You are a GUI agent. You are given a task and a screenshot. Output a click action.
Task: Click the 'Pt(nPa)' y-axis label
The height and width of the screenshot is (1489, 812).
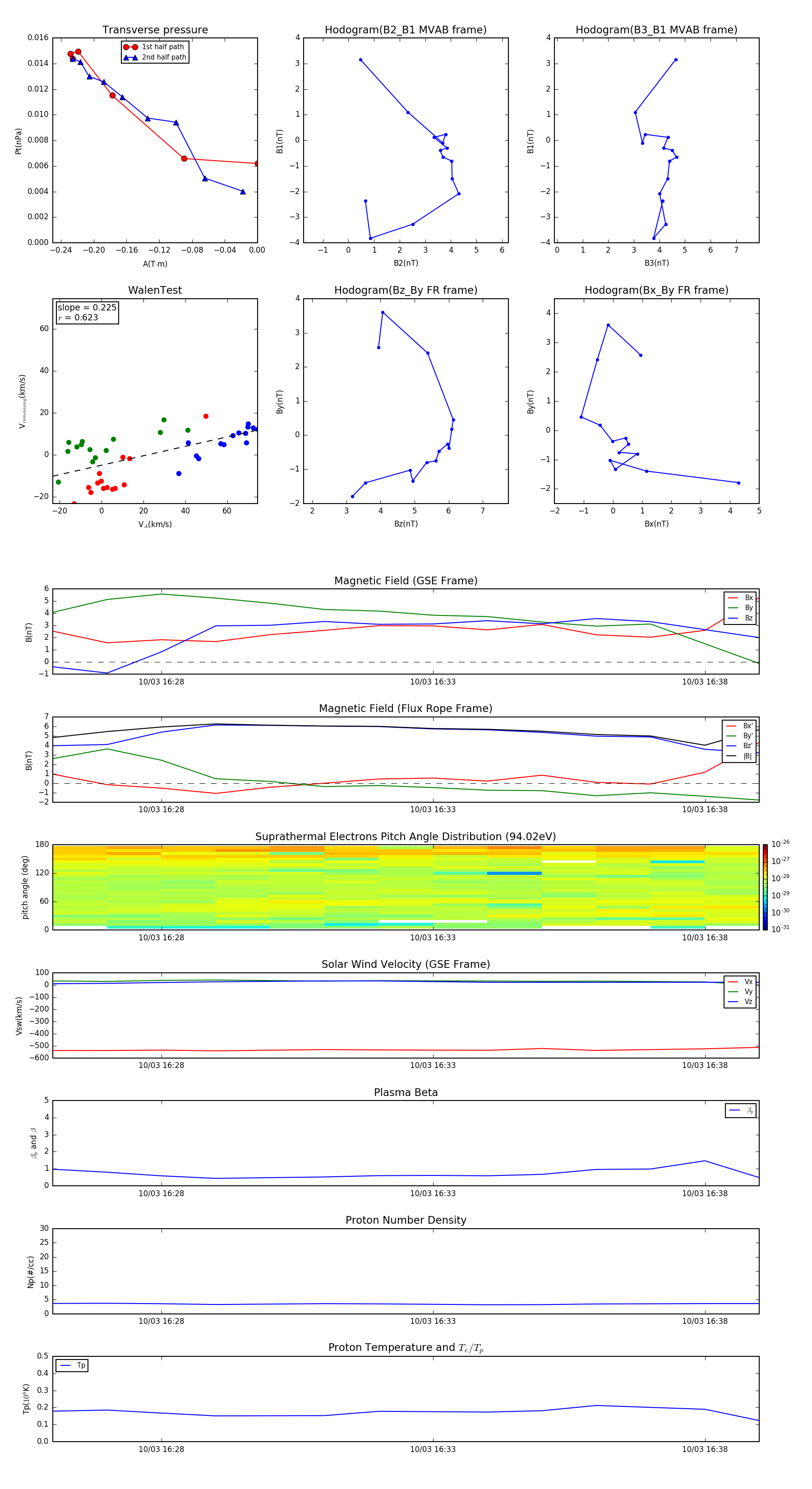(x=18, y=141)
